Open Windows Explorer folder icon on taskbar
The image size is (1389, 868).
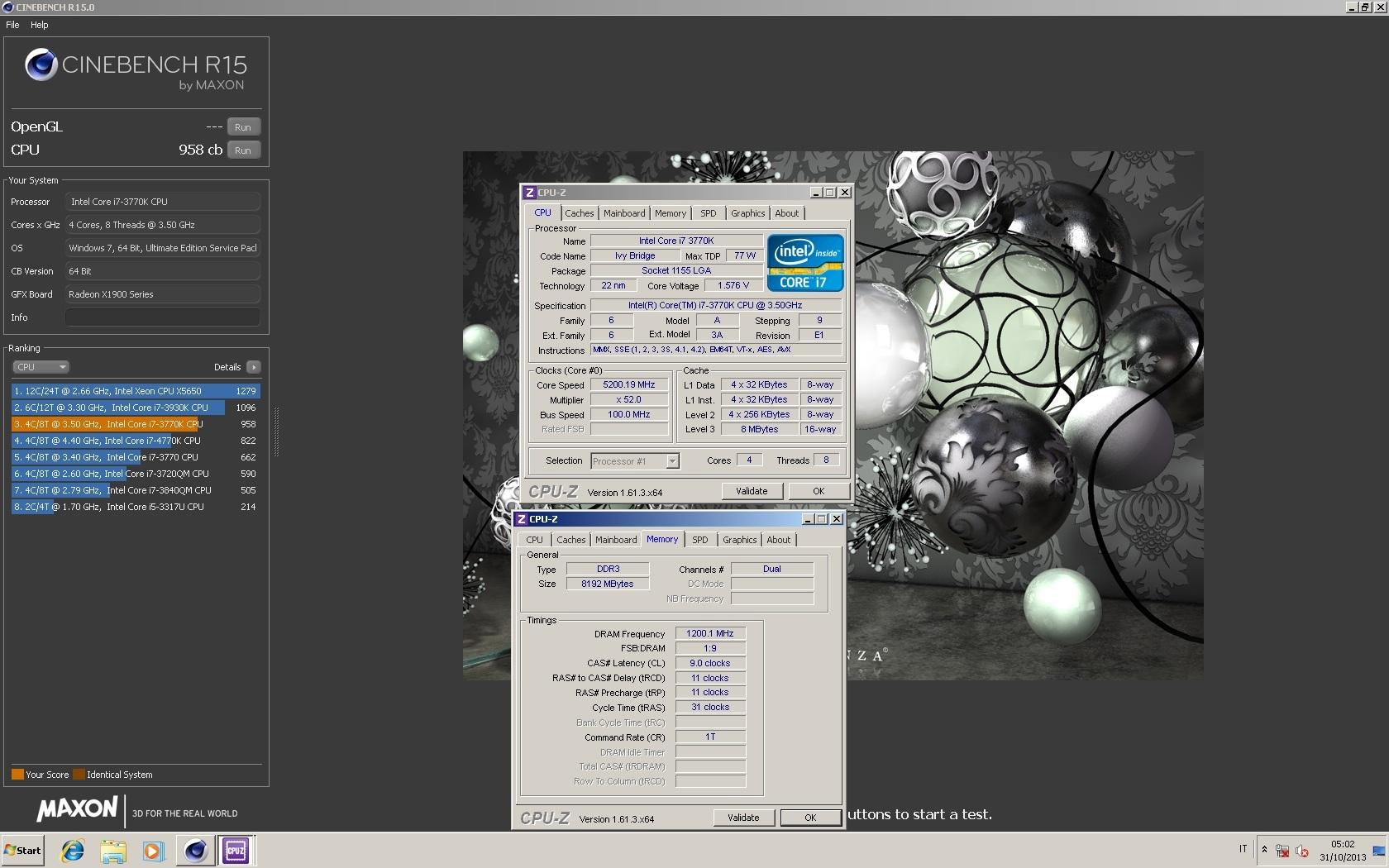(113, 850)
